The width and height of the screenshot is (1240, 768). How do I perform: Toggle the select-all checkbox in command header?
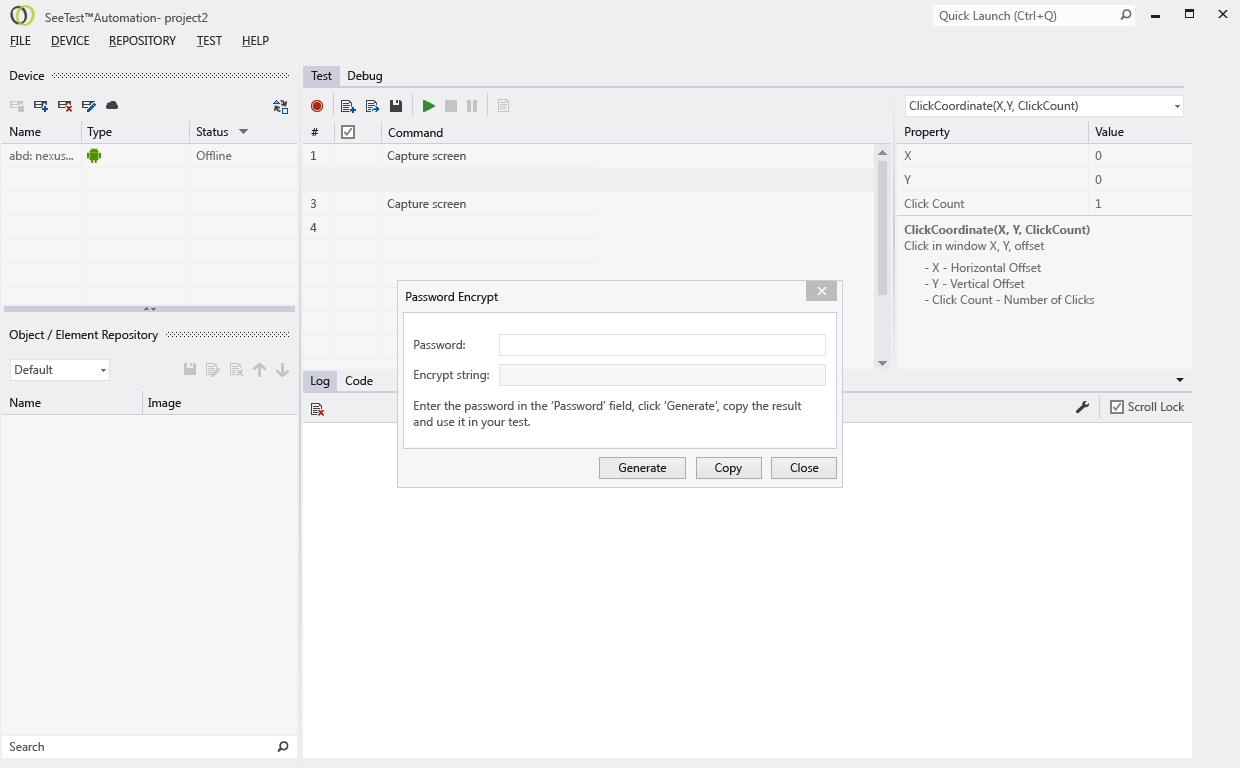(x=348, y=132)
